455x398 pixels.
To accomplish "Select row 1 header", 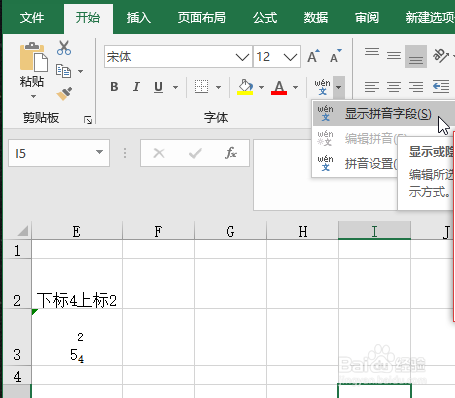I will (x=17, y=249).
